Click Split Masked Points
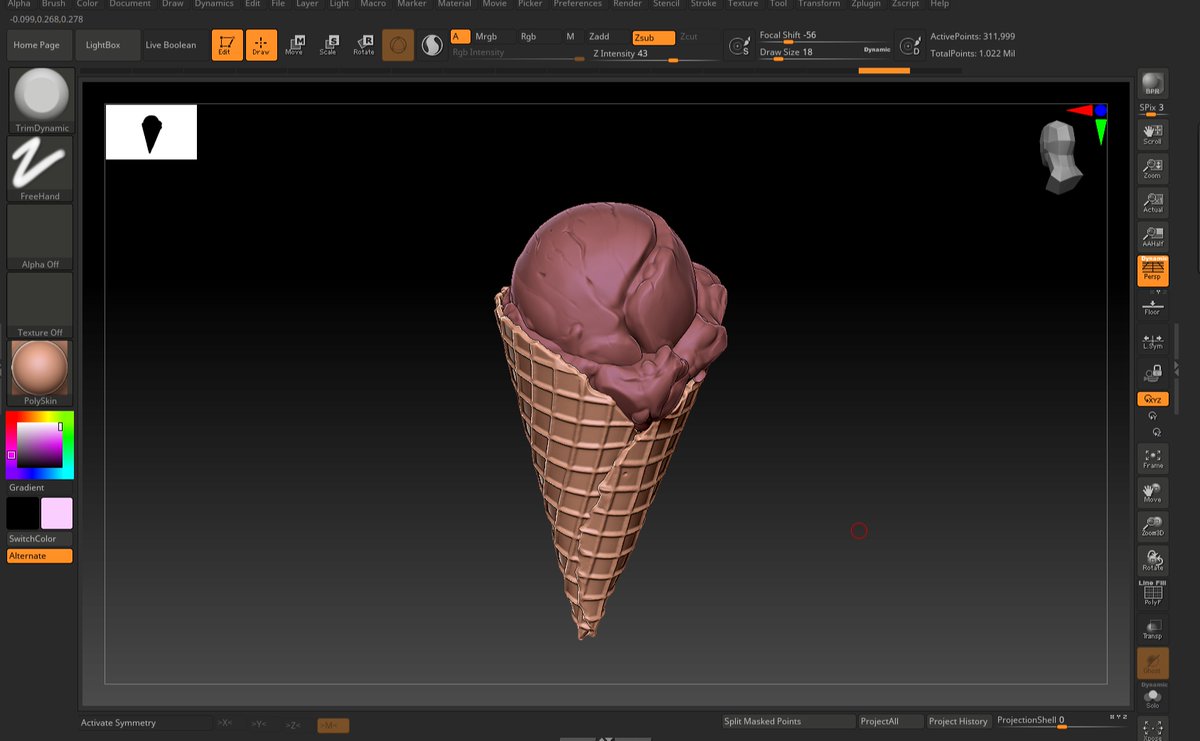The width and height of the screenshot is (1200, 741). [x=787, y=722]
